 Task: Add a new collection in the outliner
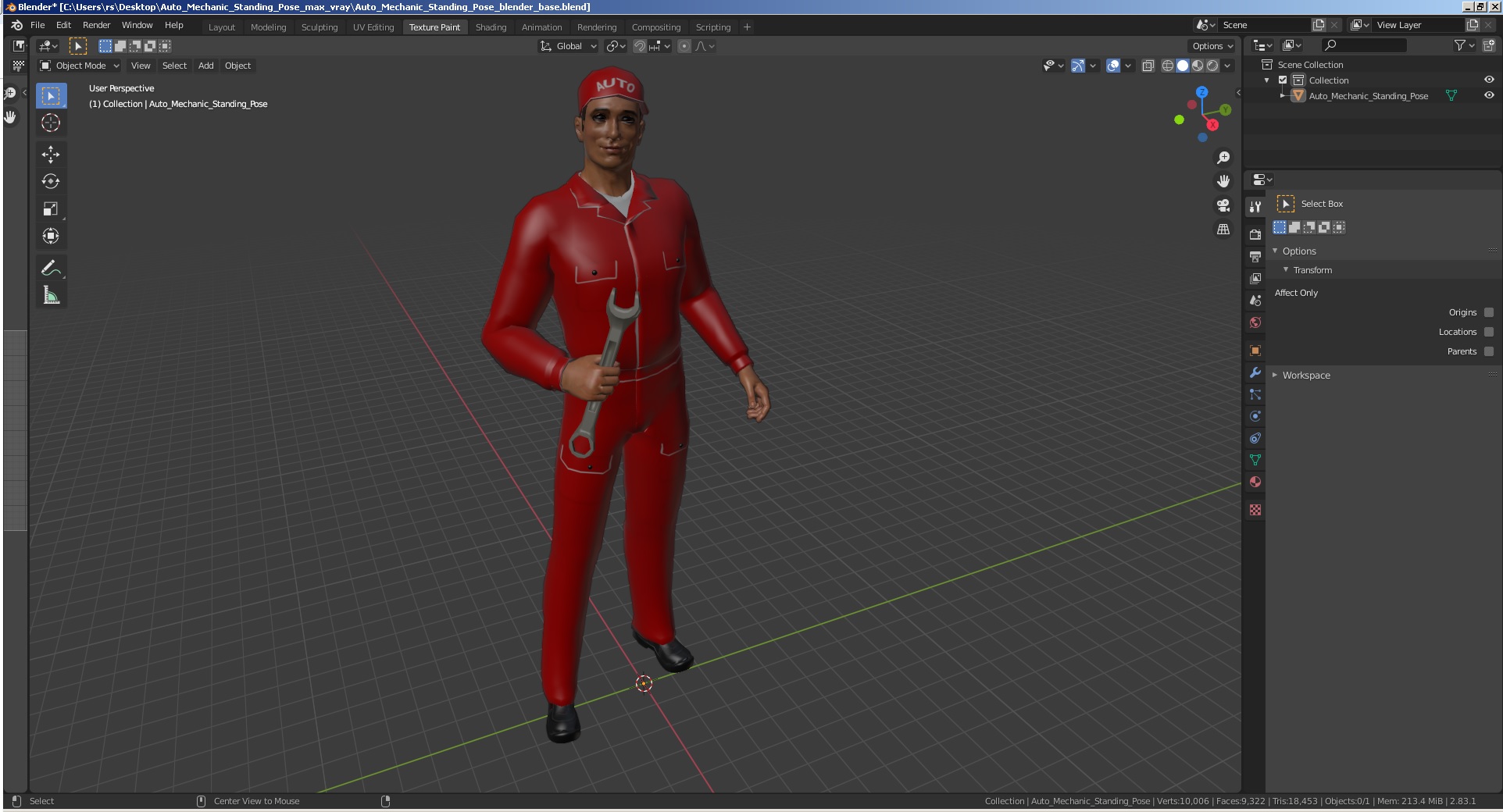click(x=1488, y=45)
